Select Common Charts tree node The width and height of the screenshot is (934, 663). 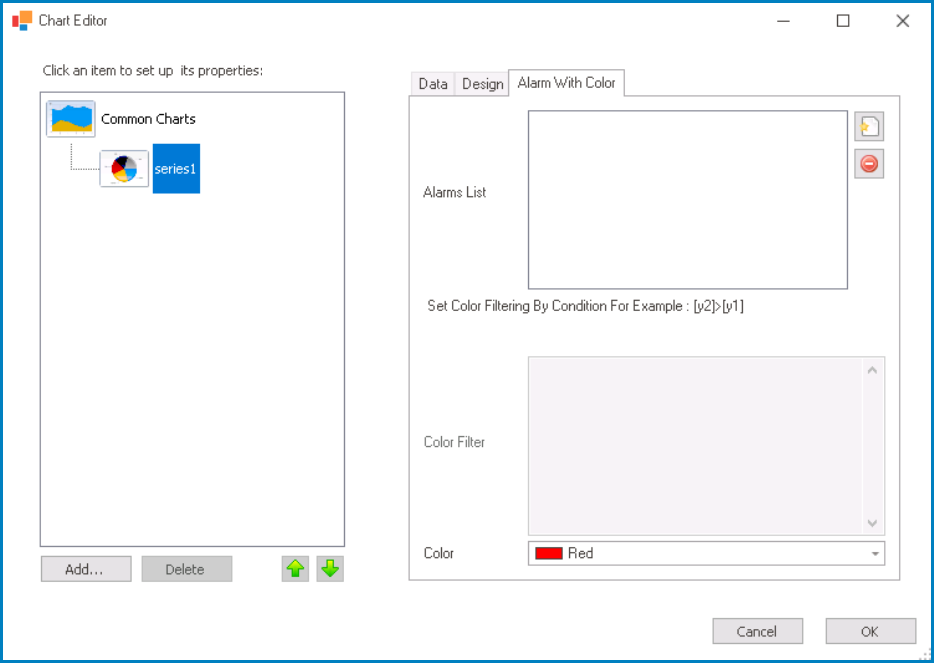[x=148, y=119]
